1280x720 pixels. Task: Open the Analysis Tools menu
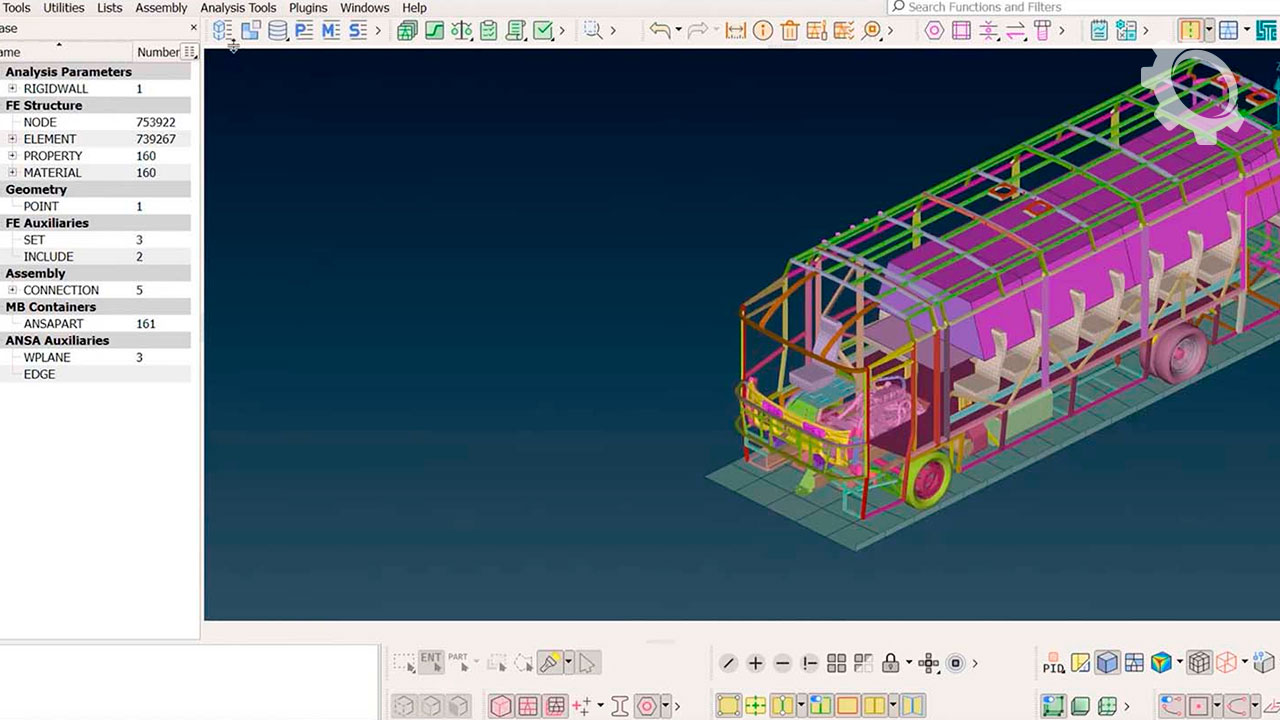[x=238, y=7]
